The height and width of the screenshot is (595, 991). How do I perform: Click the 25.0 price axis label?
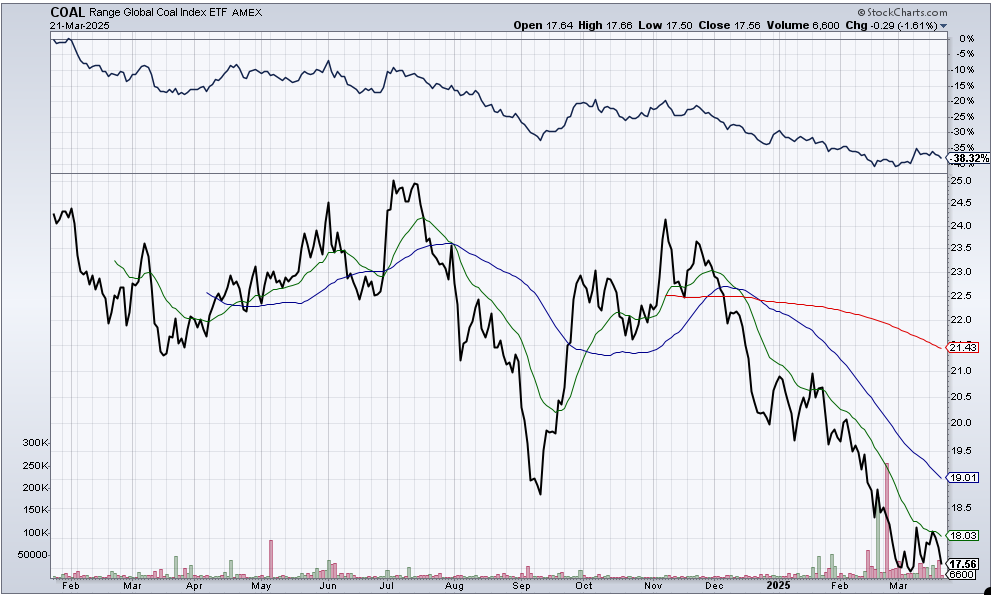point(961,181)
